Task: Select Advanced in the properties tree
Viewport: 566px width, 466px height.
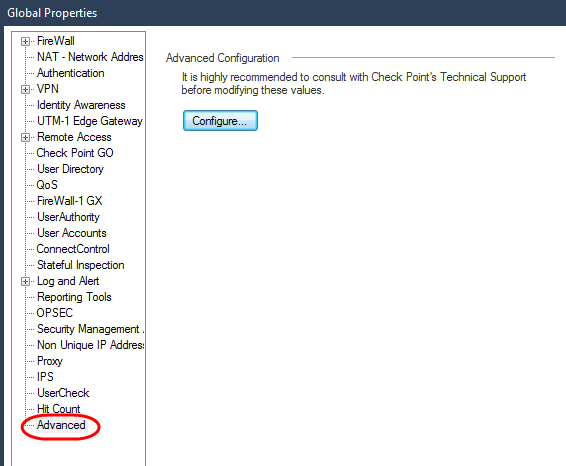Action: coord(61,425)
